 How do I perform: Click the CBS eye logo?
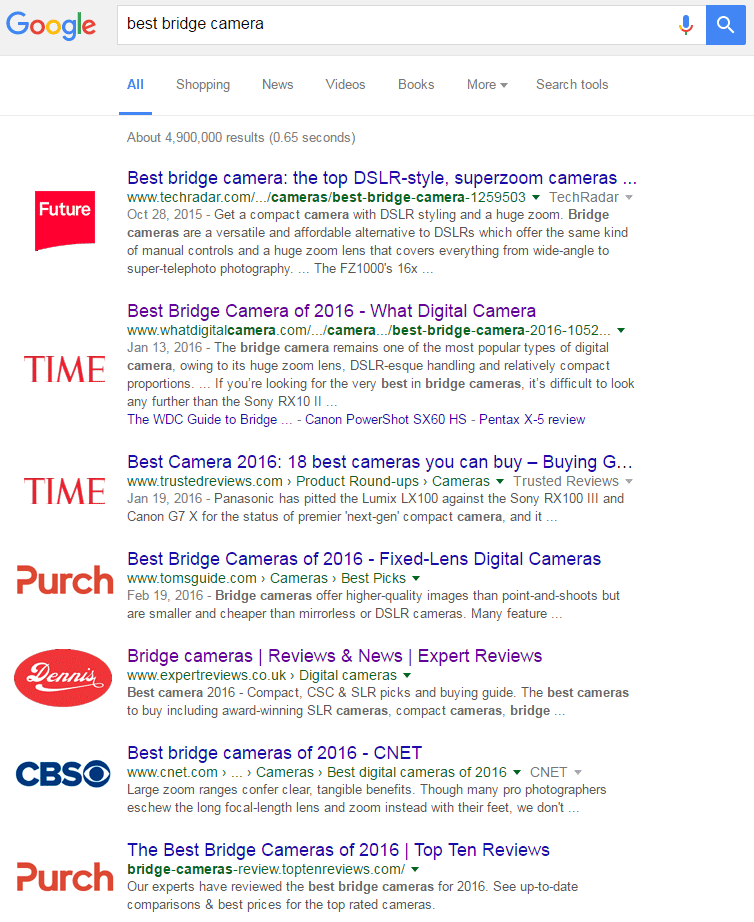tap(64, 773)
